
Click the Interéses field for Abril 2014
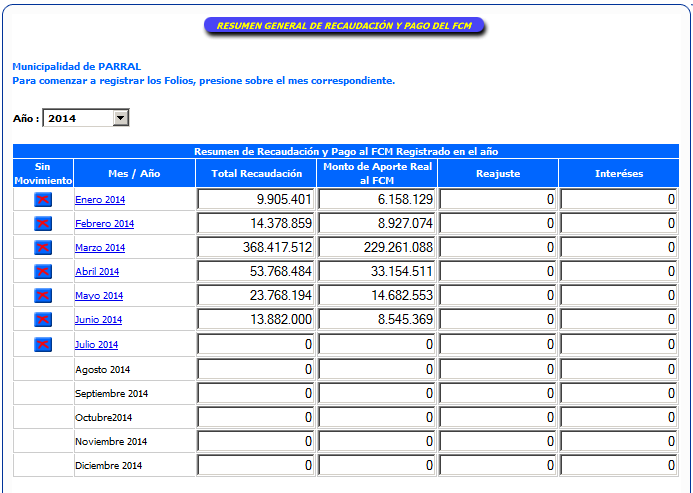tap(619, 271)
